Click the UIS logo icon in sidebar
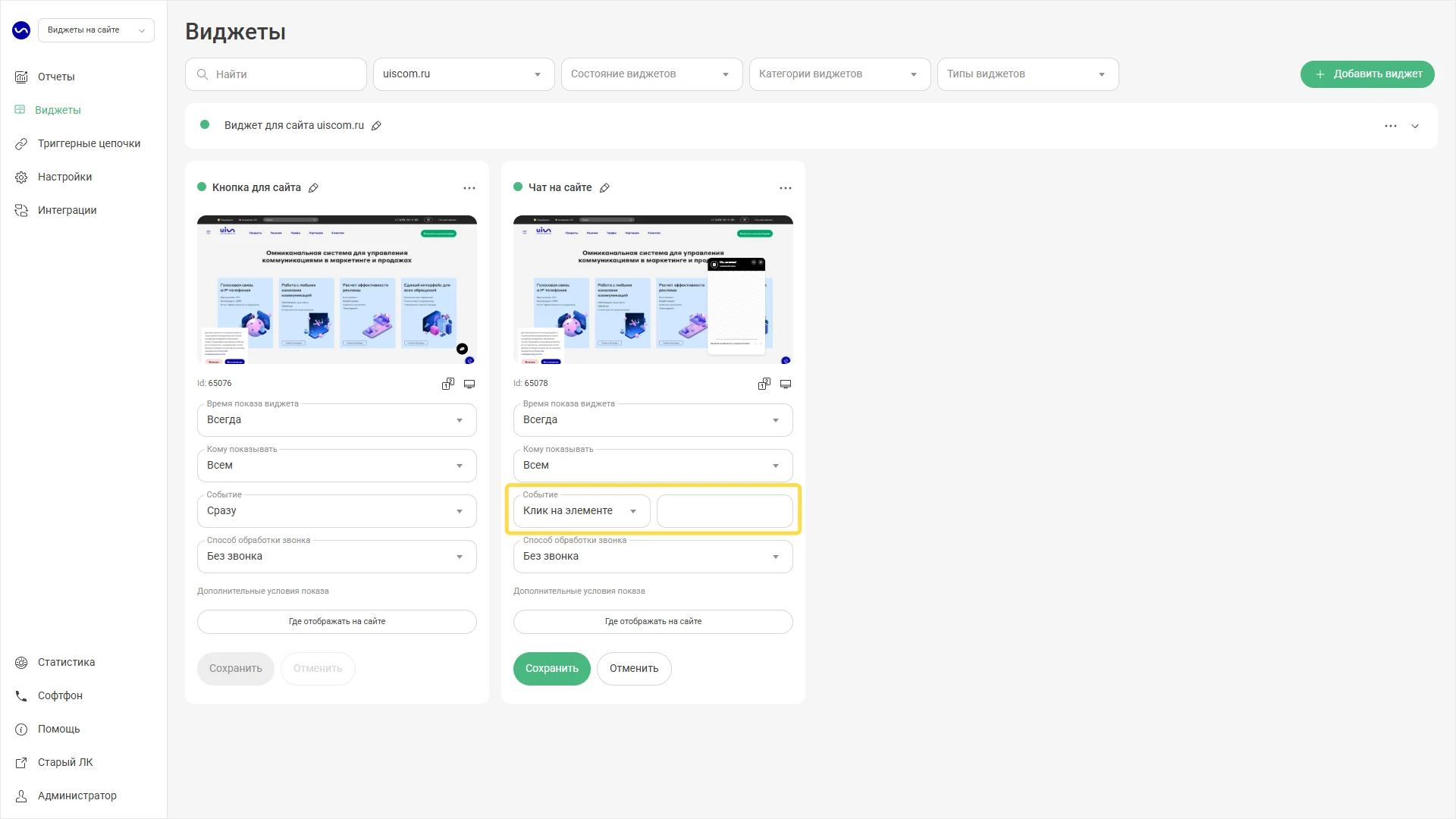 (21, 30)
